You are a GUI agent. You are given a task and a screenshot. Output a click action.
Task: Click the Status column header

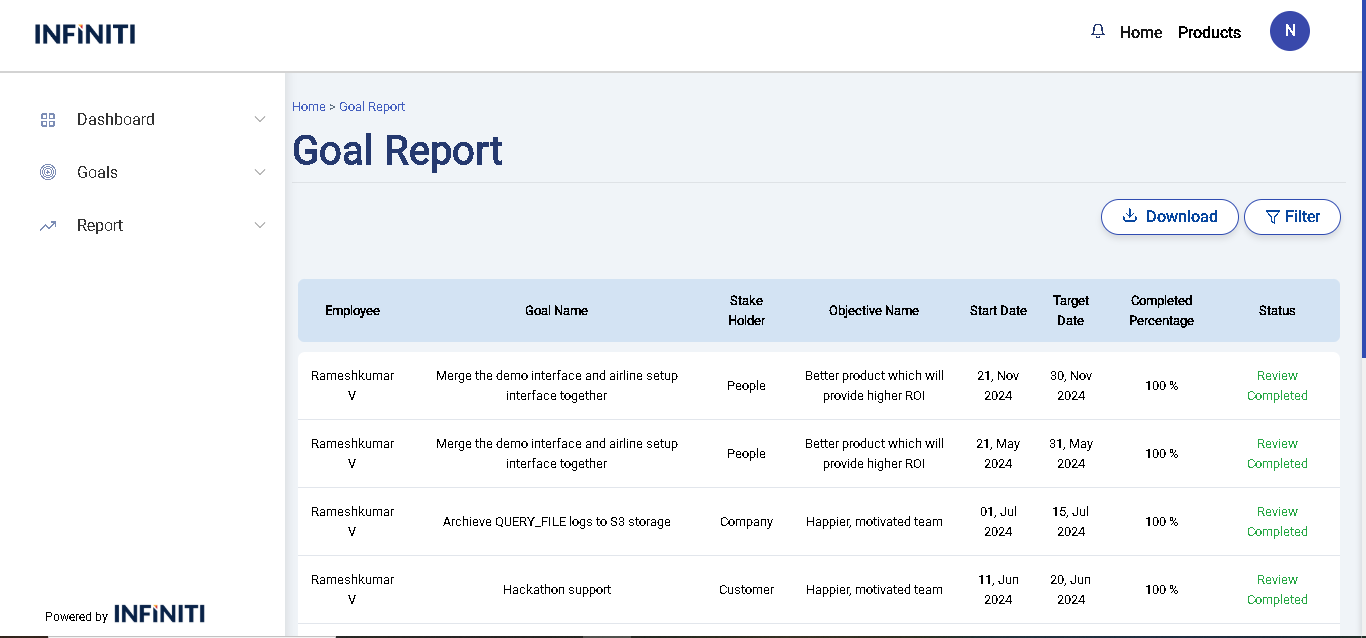1276,311
